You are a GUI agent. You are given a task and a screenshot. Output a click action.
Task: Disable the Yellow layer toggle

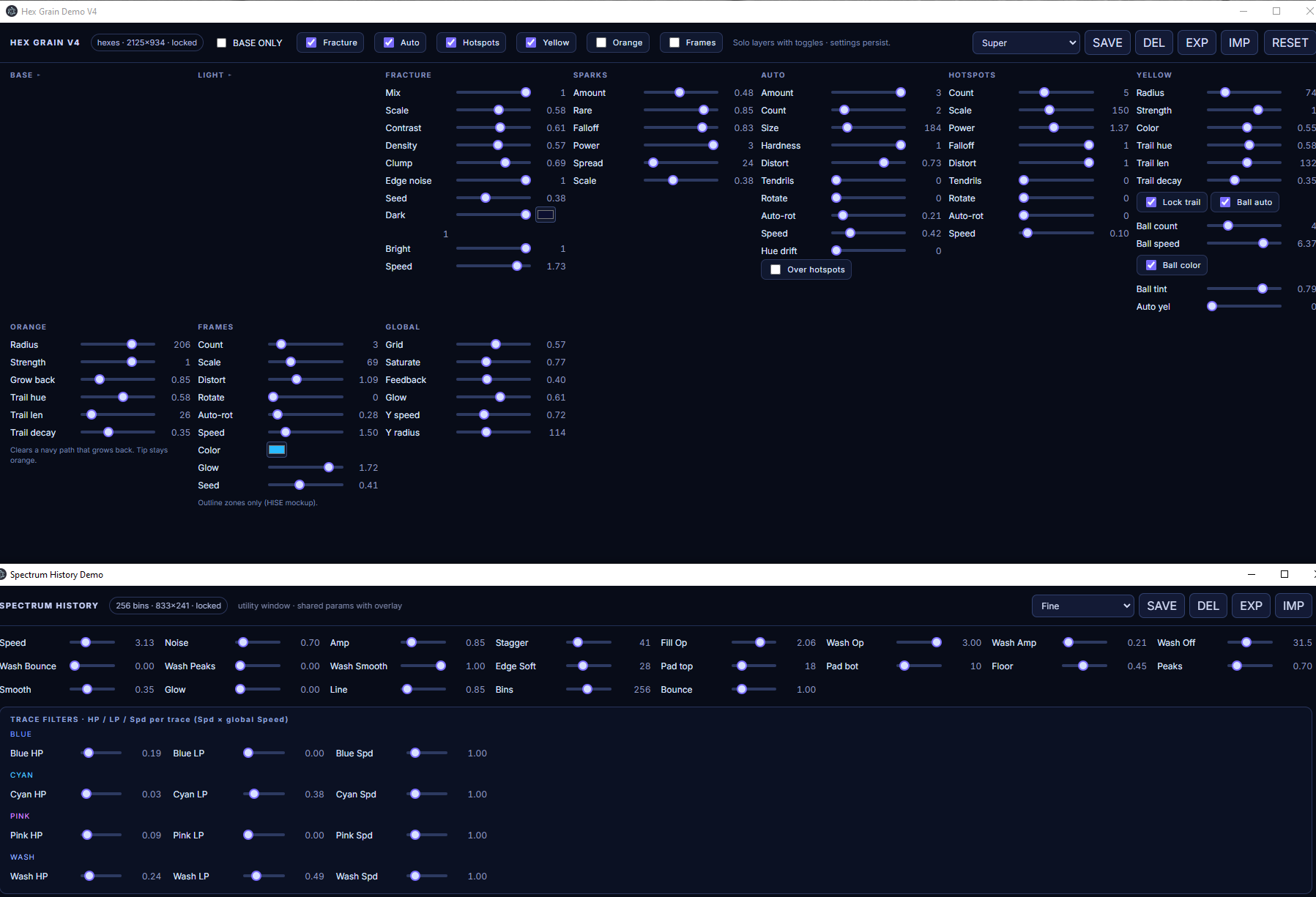pos(531,42)
